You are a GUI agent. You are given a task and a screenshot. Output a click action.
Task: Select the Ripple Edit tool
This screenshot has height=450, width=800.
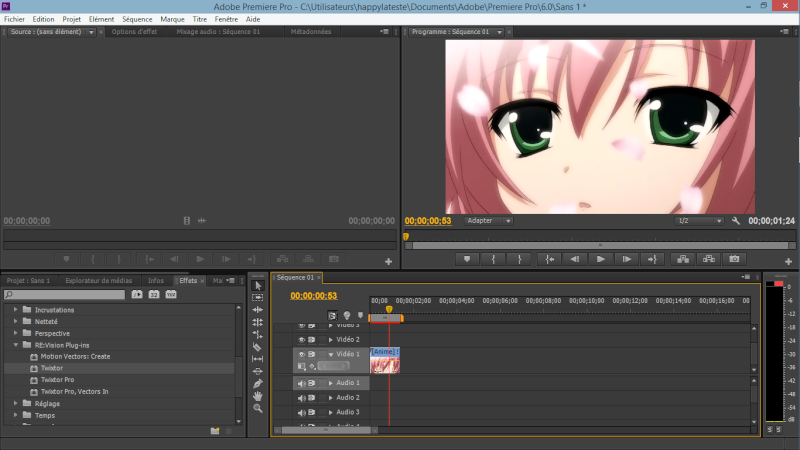point(258,310)
